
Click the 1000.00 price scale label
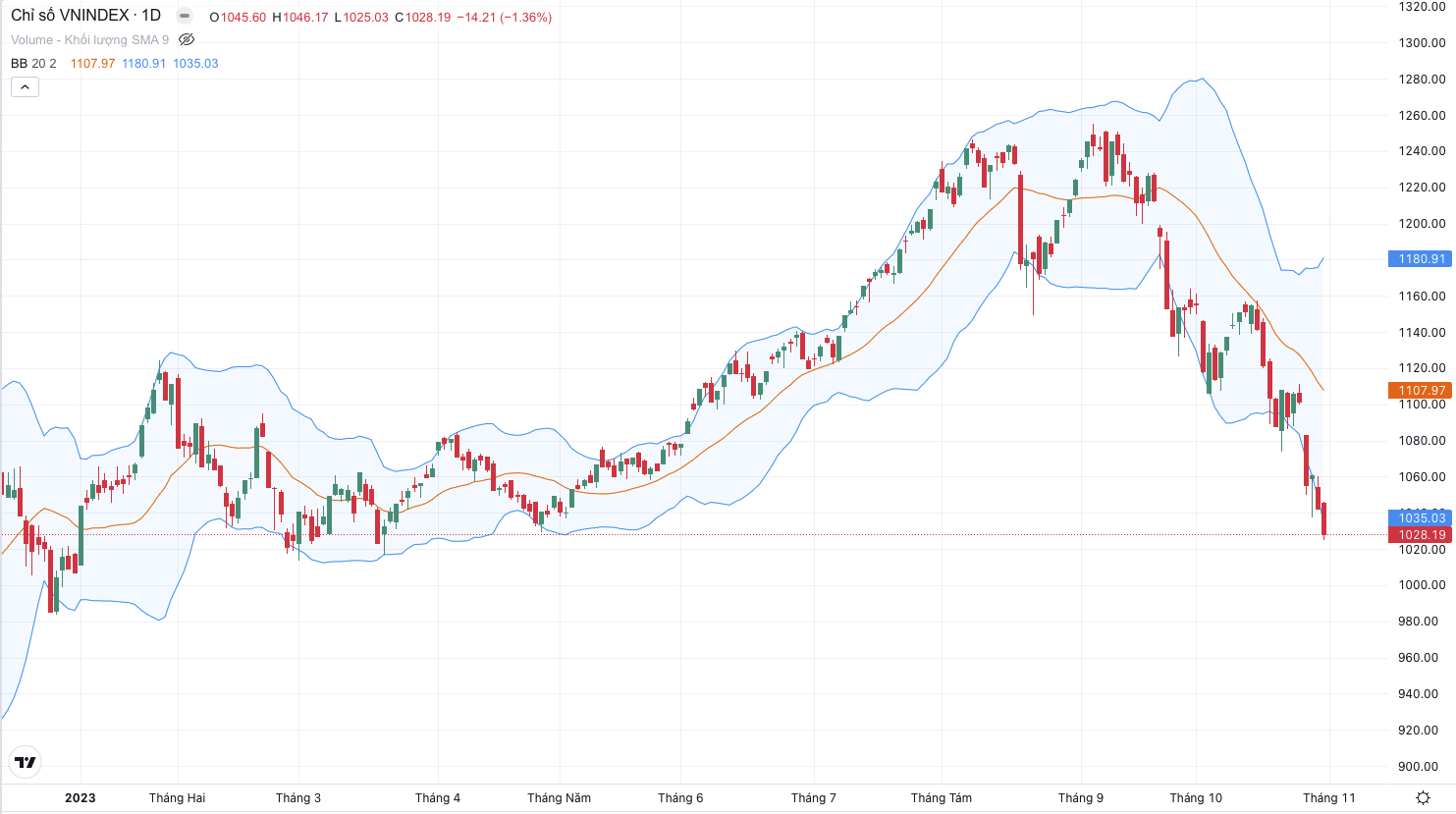pos(1422,584)
